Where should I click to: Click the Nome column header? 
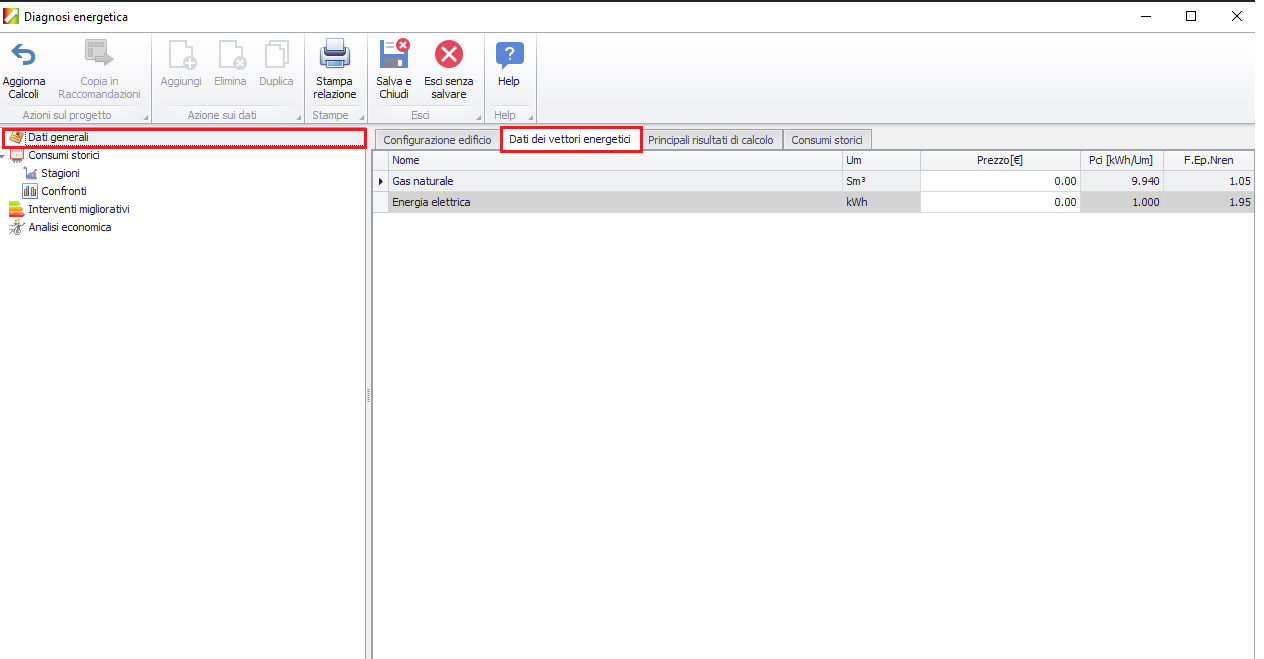click(614, 160)
